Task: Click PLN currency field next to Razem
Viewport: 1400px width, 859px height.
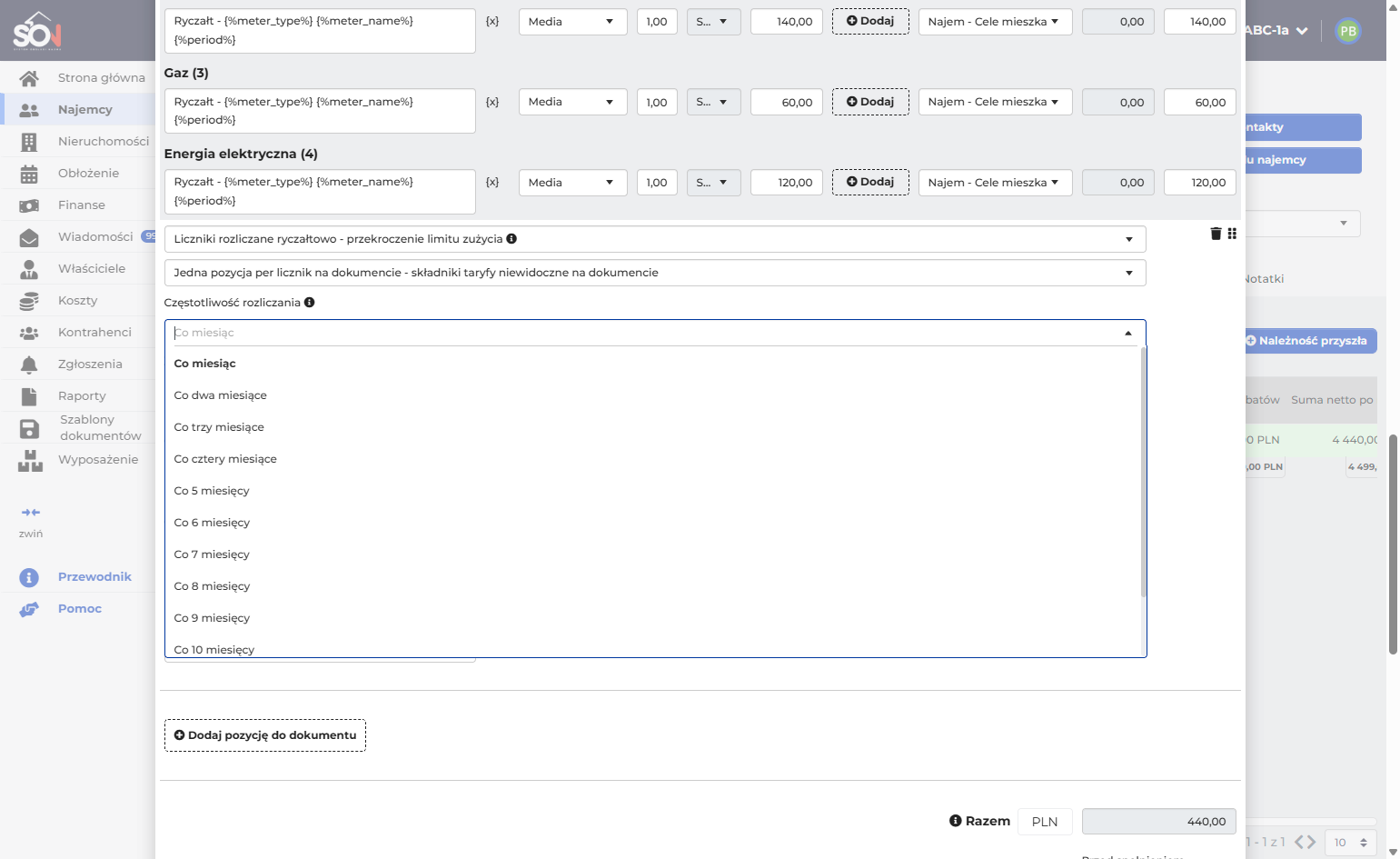Action: point(1045,822)
